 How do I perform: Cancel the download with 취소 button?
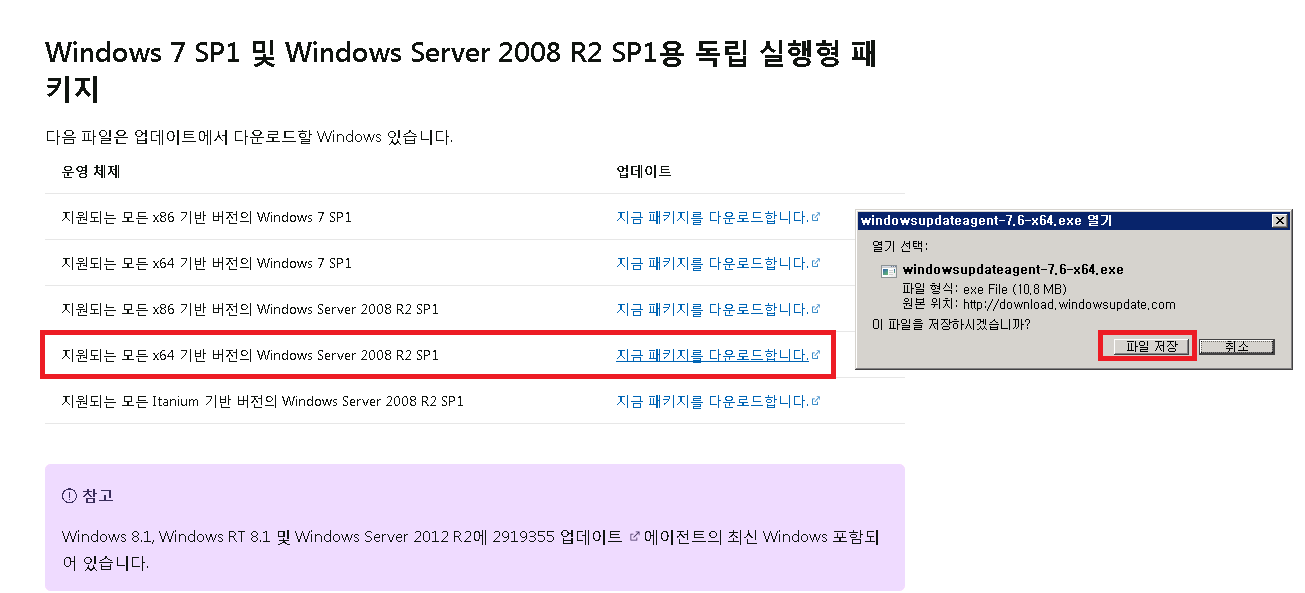(x=1237, y=346)
